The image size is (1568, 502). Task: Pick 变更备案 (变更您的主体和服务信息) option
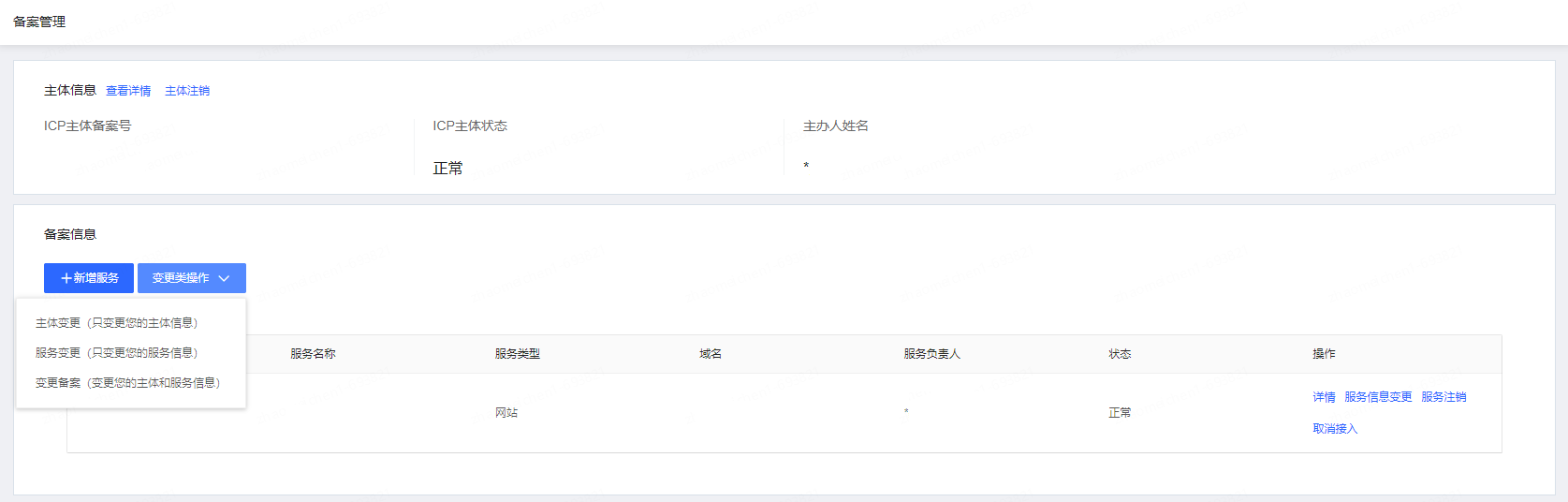point(128,383)
